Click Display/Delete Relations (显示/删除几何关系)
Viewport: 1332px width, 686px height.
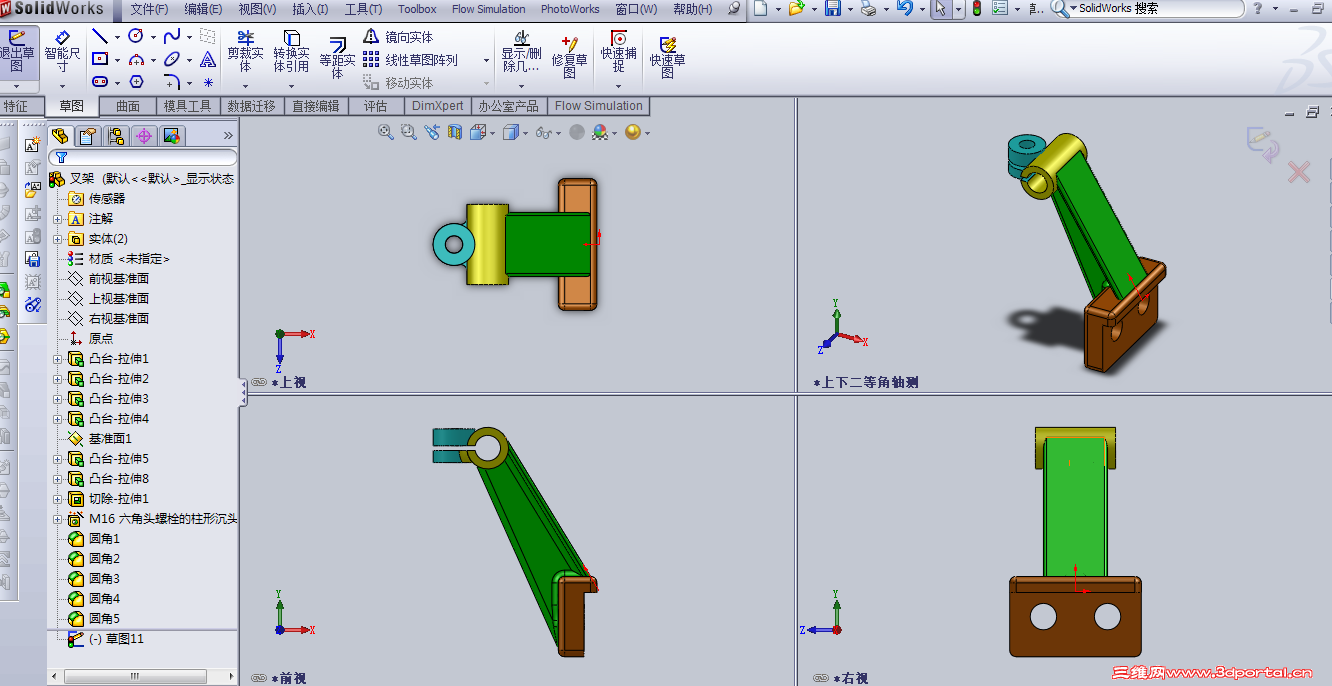click(x=521, y=51)
